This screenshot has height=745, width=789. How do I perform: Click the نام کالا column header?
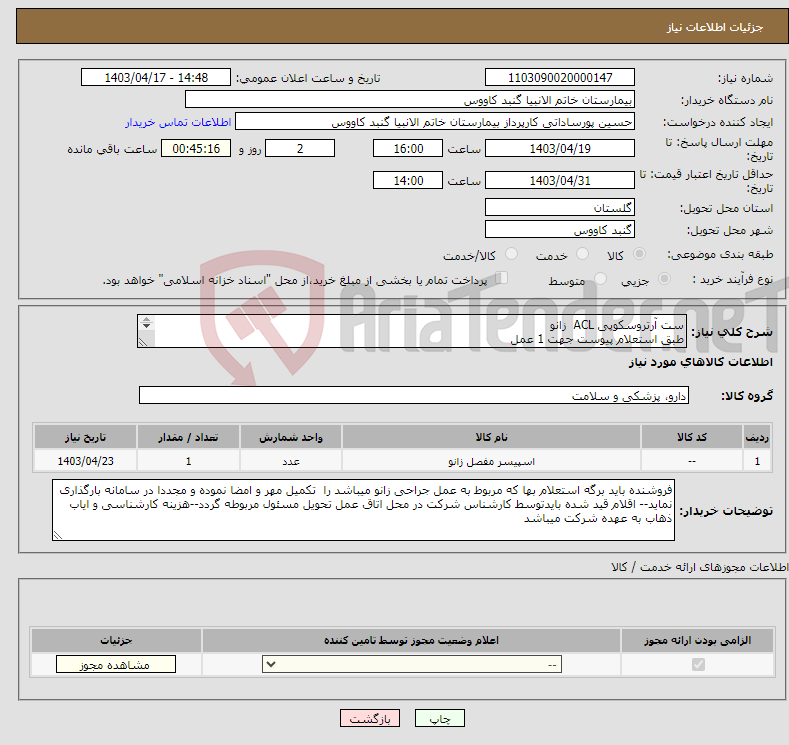491,437
